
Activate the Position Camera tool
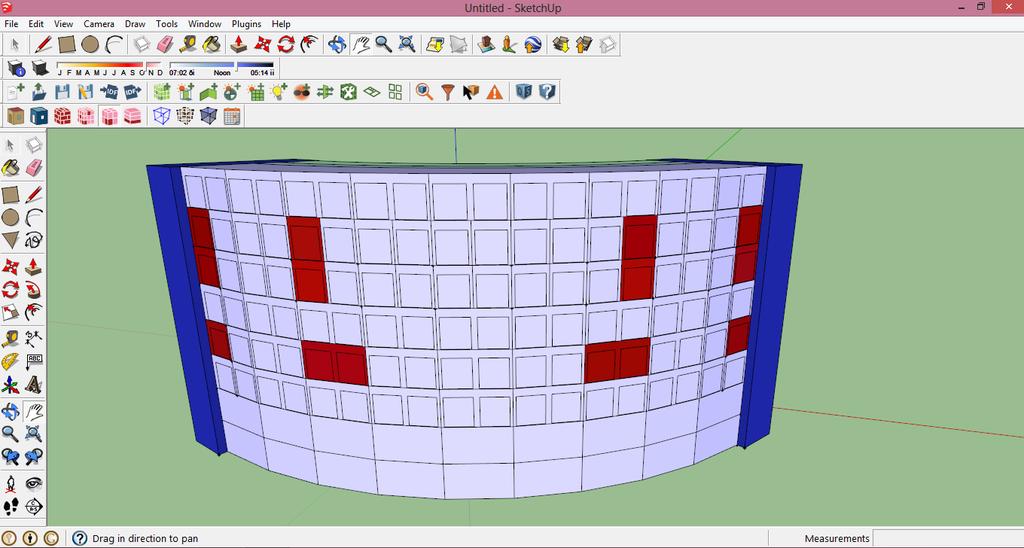(x=10, y=484)
